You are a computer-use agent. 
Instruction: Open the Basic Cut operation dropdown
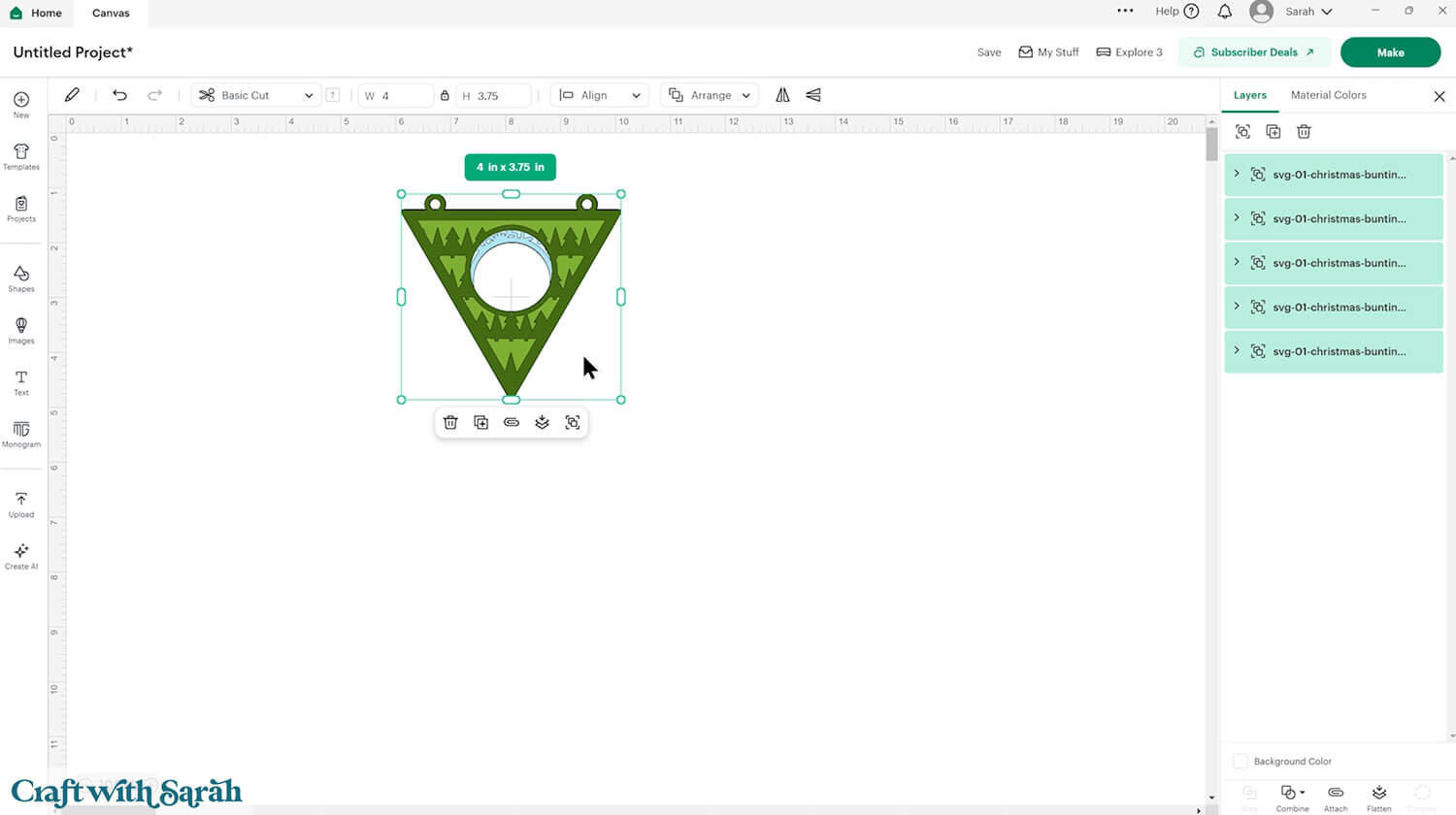(255, 95)
